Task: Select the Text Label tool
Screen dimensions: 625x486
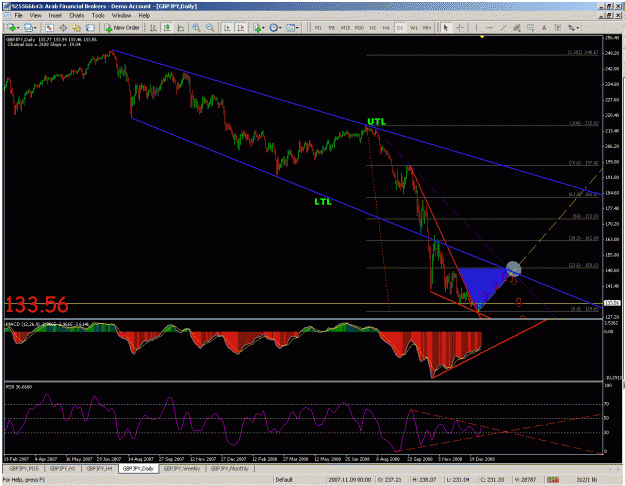Action: [558, 28]
